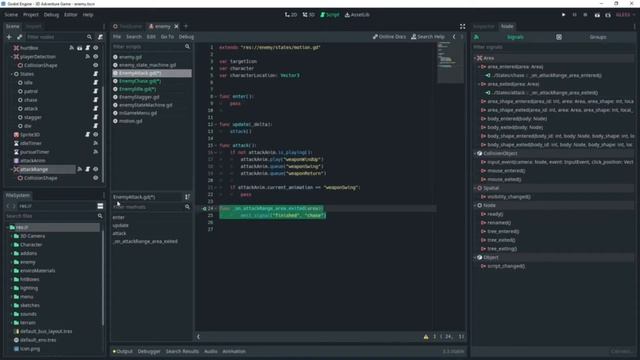This screenshot has height=360, width=640.
Task: Click signal icon on attackRange node
Action: click(x=80, y=169)
